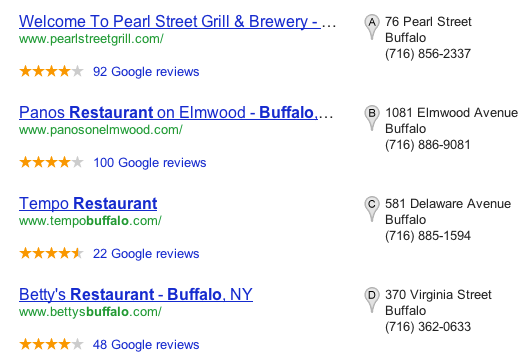Click map pin marker A
Viewport: 528px width, 361px height.
pyautogui.click(x=372, y=26)
